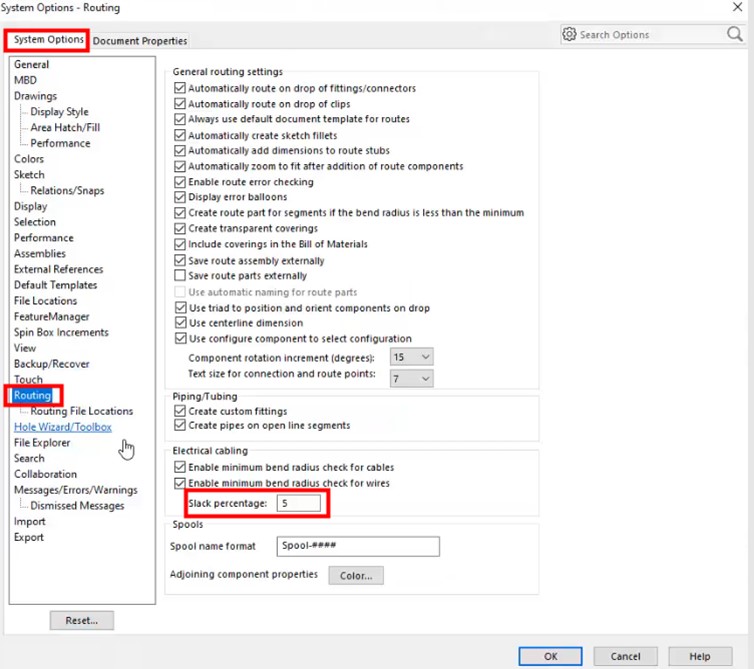Click the Slack percentage input field

[x=298, y=503]
